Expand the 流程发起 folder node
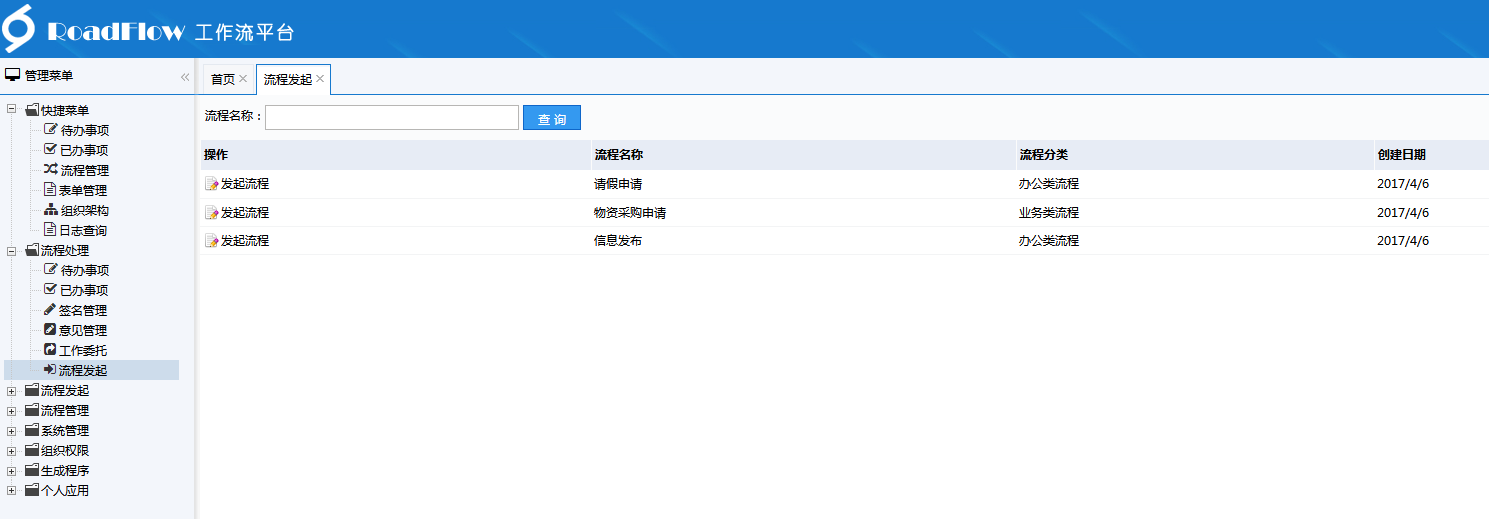The width and height of the screenshot is (1489, 519). (x=12, y=390)
